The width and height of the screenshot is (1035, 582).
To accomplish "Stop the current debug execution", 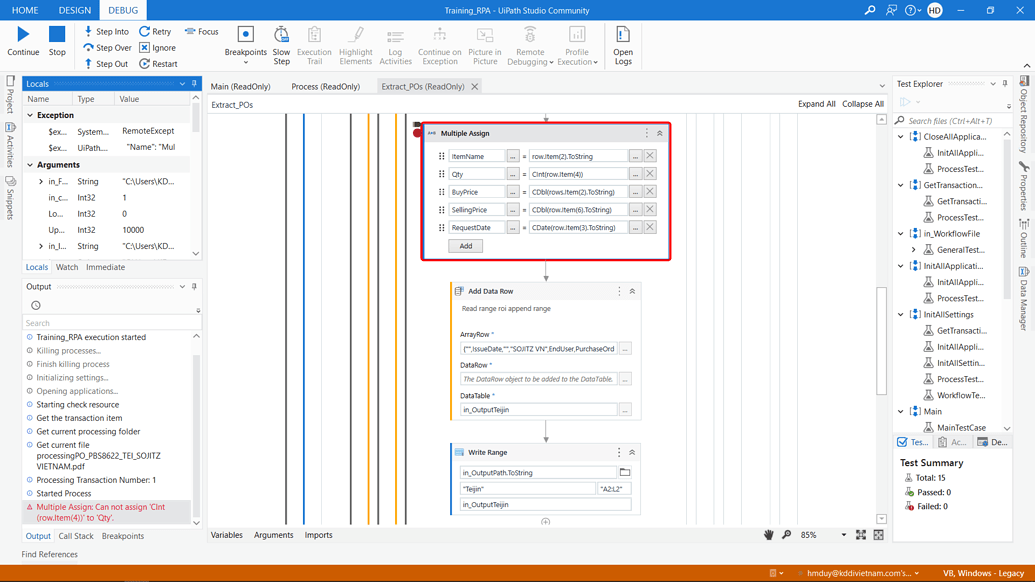I will tap(56, 42).
